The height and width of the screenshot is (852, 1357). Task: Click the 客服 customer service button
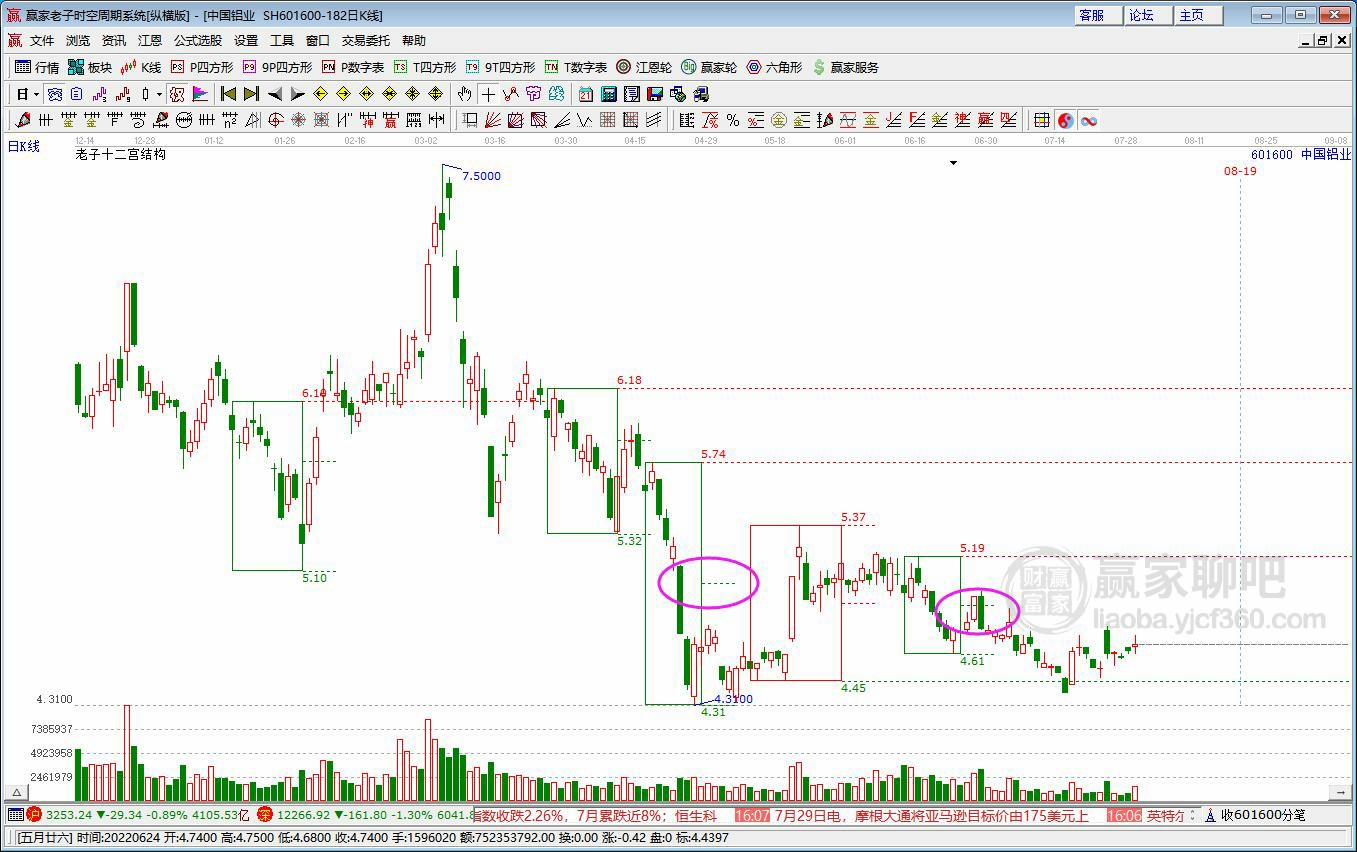[1098, 15]
